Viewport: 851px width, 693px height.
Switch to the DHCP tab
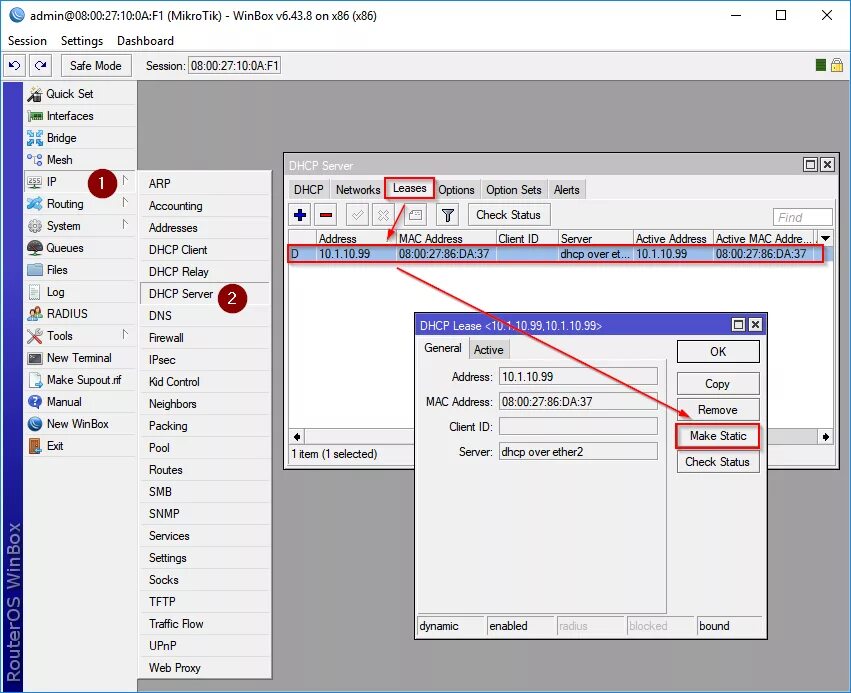pyautogui.click(x=308, y=190)
